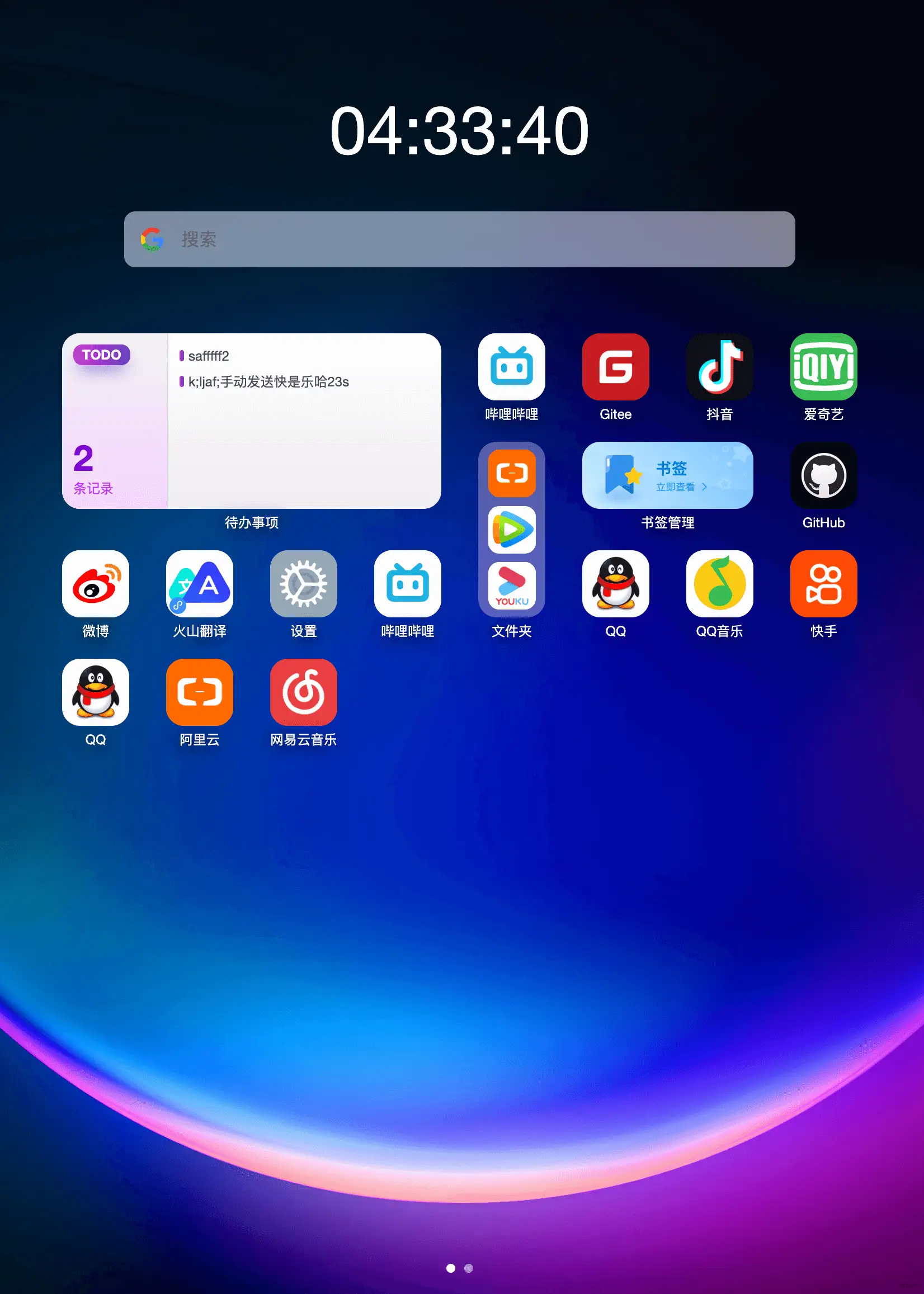
Task: Switch to the second home page dot
Action: pyautogui.click(x=468, y=1268)
